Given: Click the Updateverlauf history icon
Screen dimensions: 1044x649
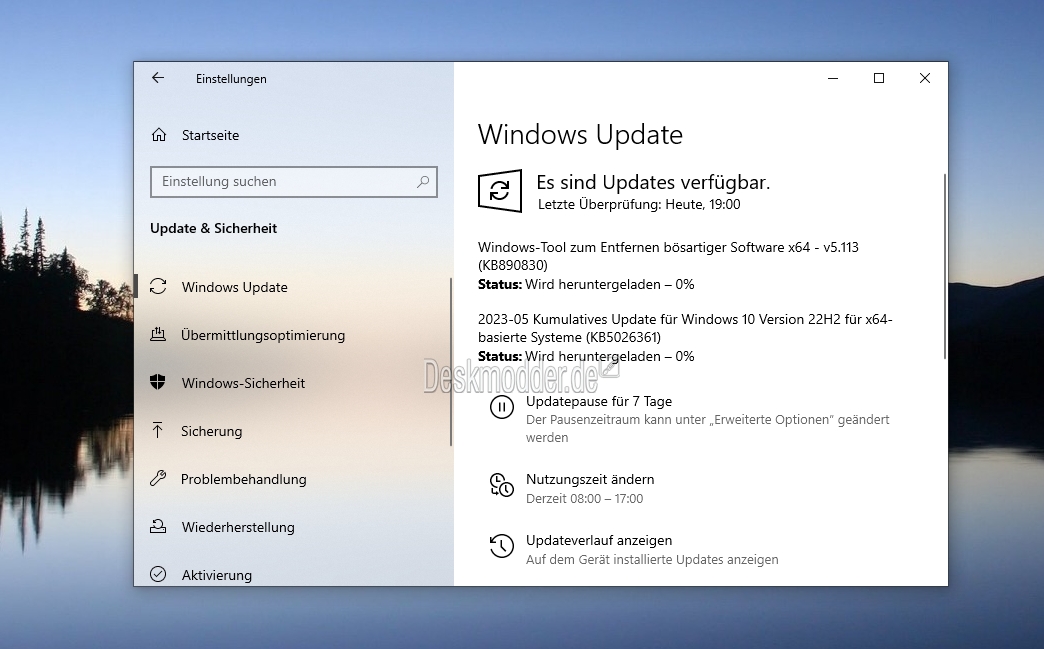Looking at the screenshot, I should pos(501,546).
